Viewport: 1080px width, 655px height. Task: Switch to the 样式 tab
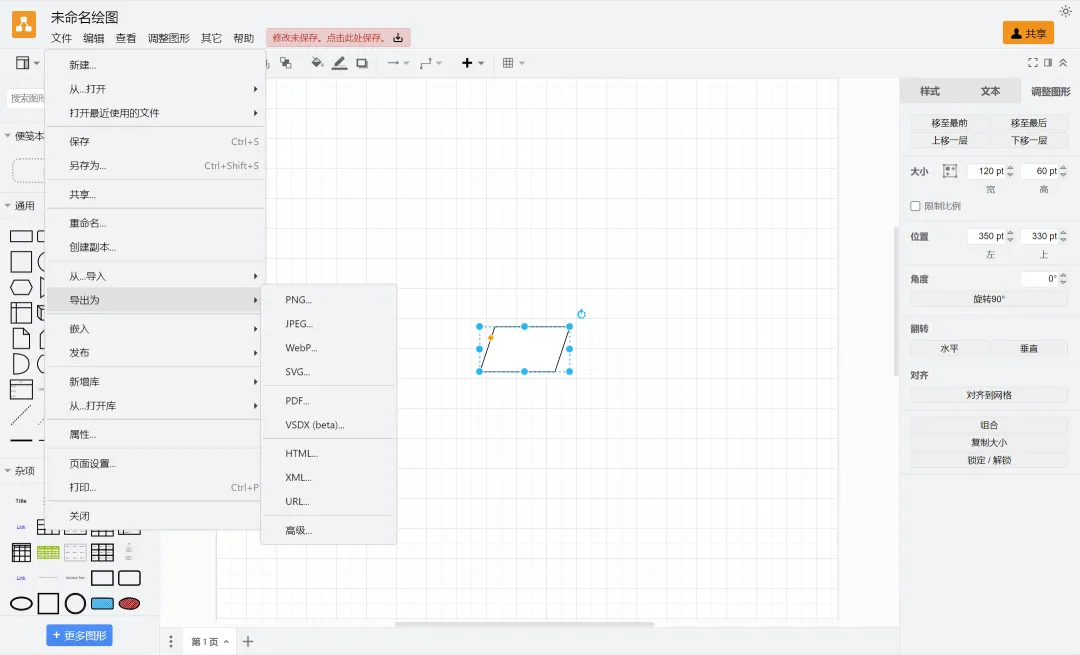tap(929, 91)
